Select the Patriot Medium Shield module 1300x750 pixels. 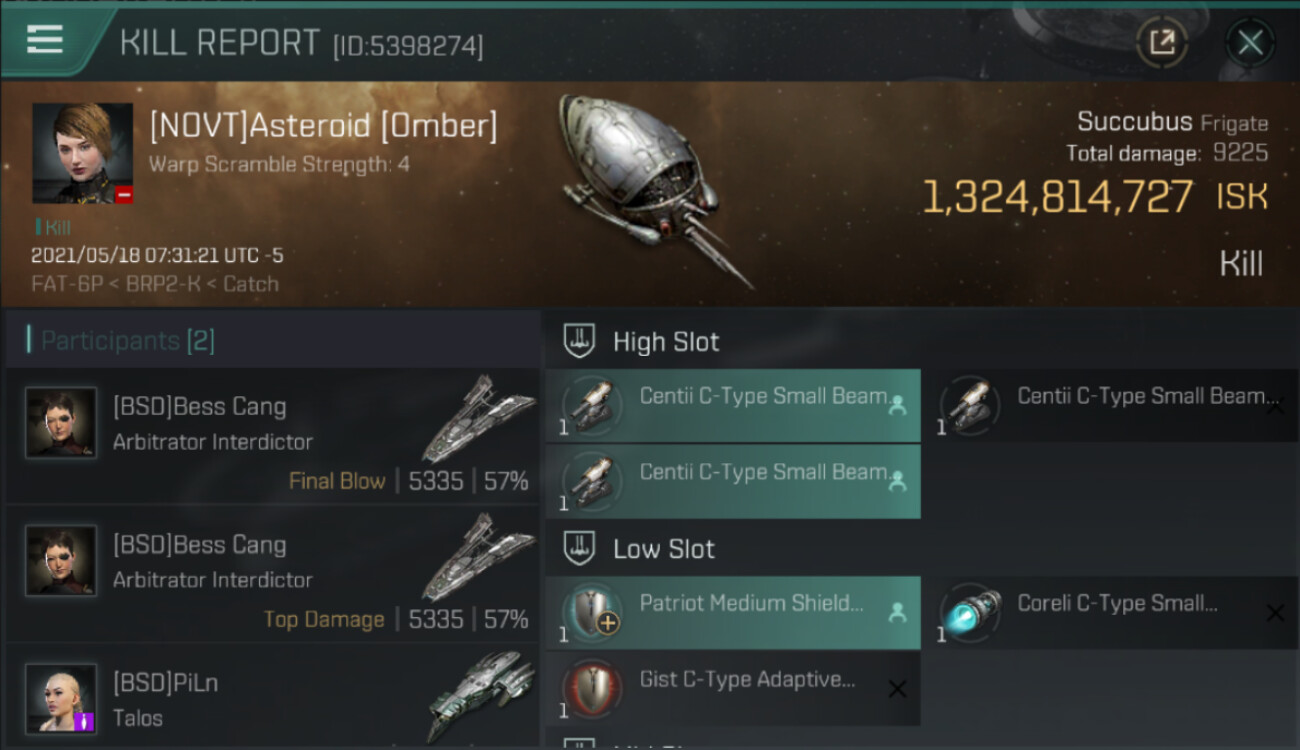coord(733,613)
